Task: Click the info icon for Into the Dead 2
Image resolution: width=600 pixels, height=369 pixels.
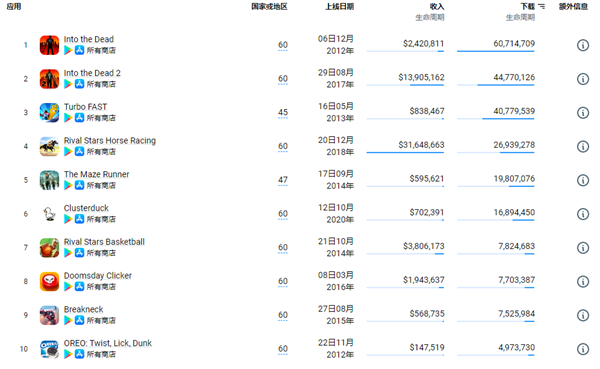Action: tap(582, 79)
